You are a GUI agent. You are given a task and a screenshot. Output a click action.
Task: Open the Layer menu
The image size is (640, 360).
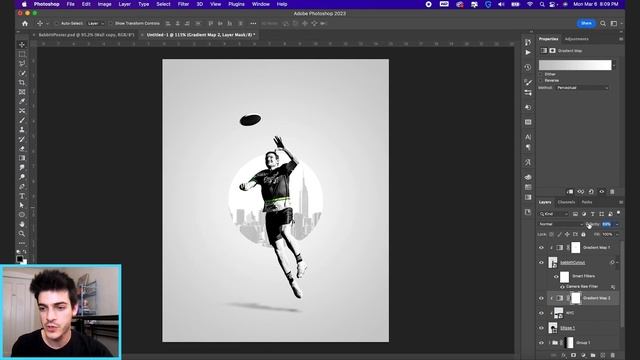coord(124,4)
